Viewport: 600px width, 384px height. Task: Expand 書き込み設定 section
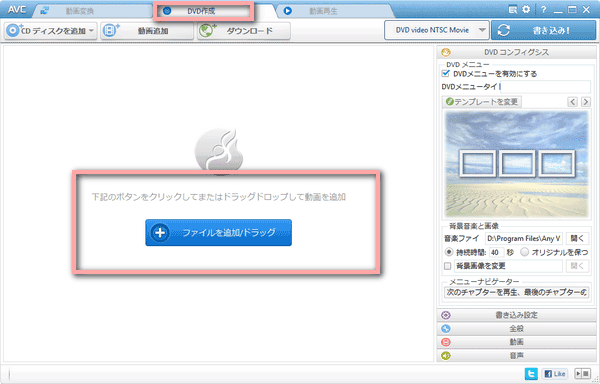[516, 315]
